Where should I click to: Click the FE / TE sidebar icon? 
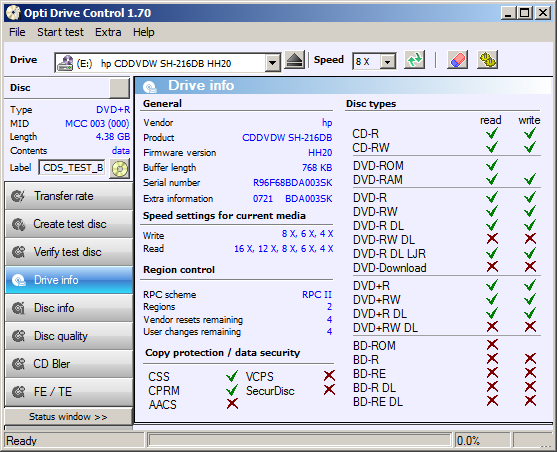pyautogui.click(x=18, y=392)
